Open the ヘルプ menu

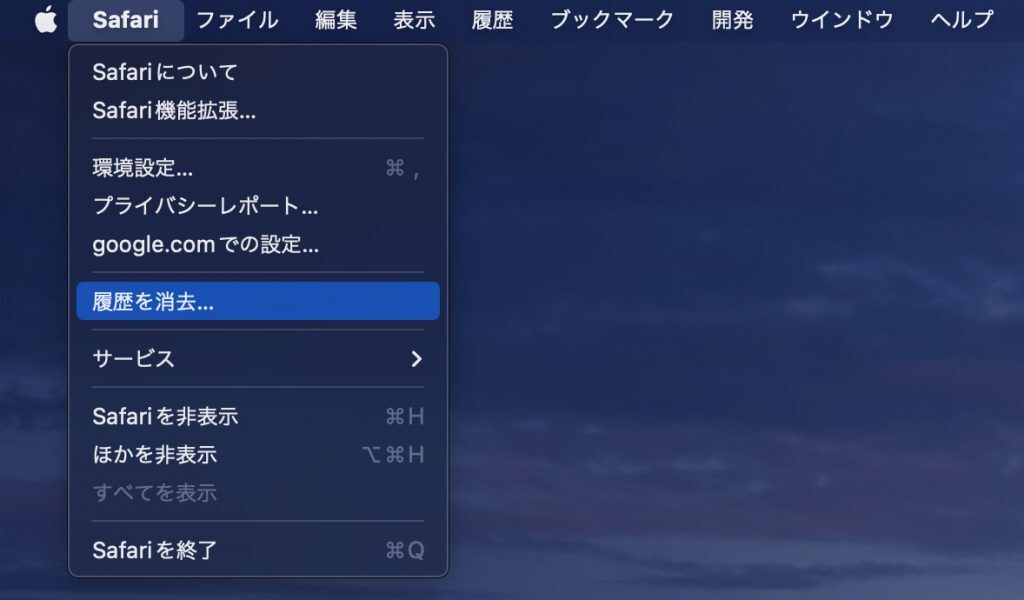[961, 20]
